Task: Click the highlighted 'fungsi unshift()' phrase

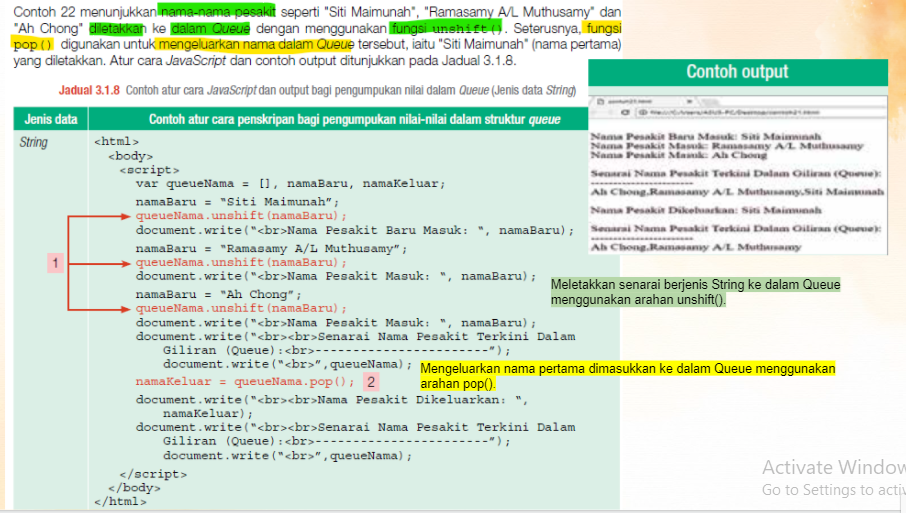Action: (447, 28)
